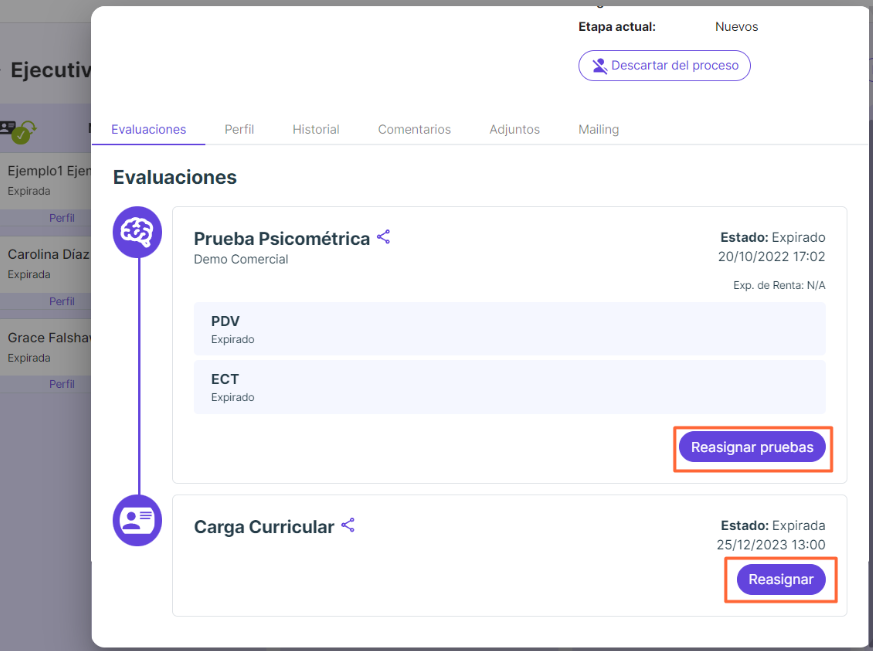Click the Nuevos stage value

(737, 27)
